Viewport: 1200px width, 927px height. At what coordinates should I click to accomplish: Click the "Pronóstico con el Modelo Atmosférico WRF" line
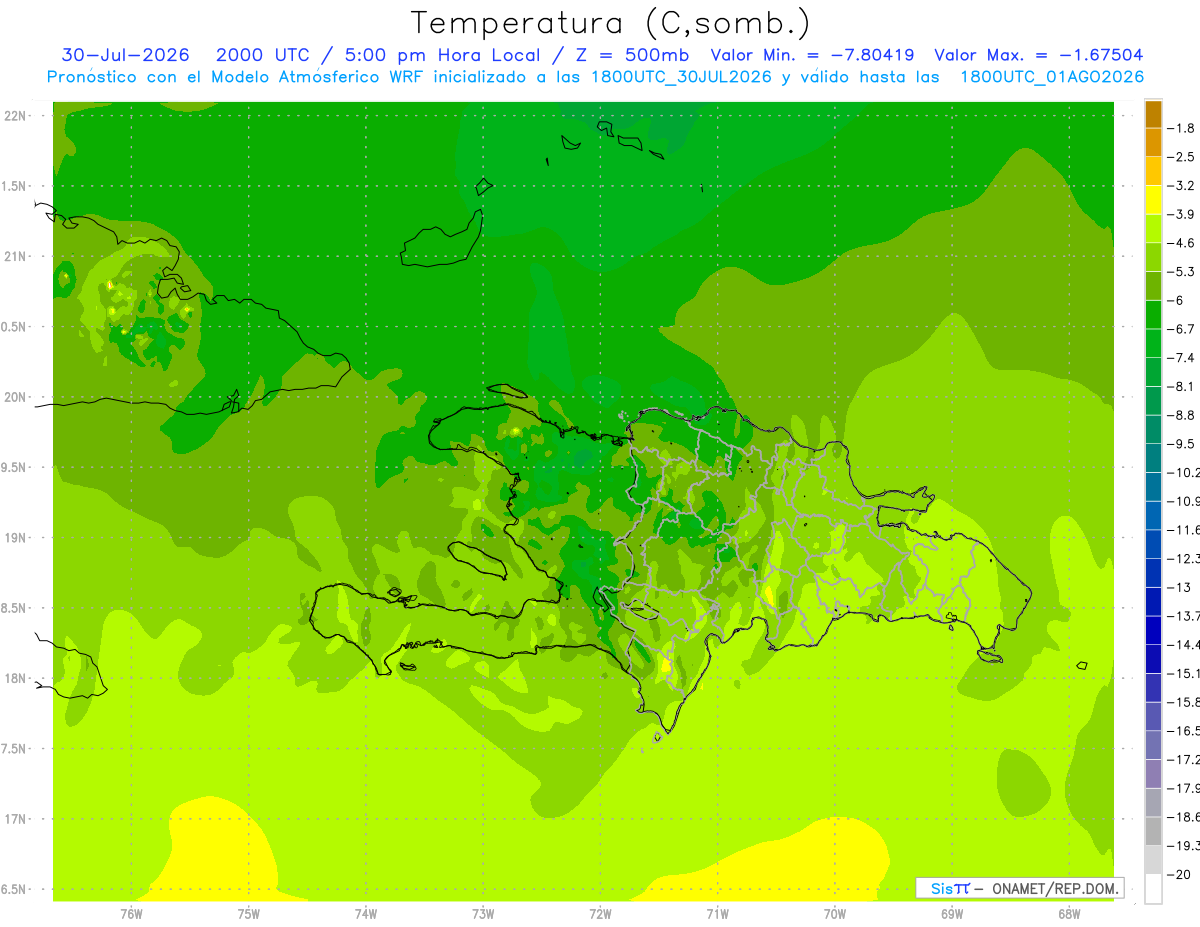click(596, 77)
